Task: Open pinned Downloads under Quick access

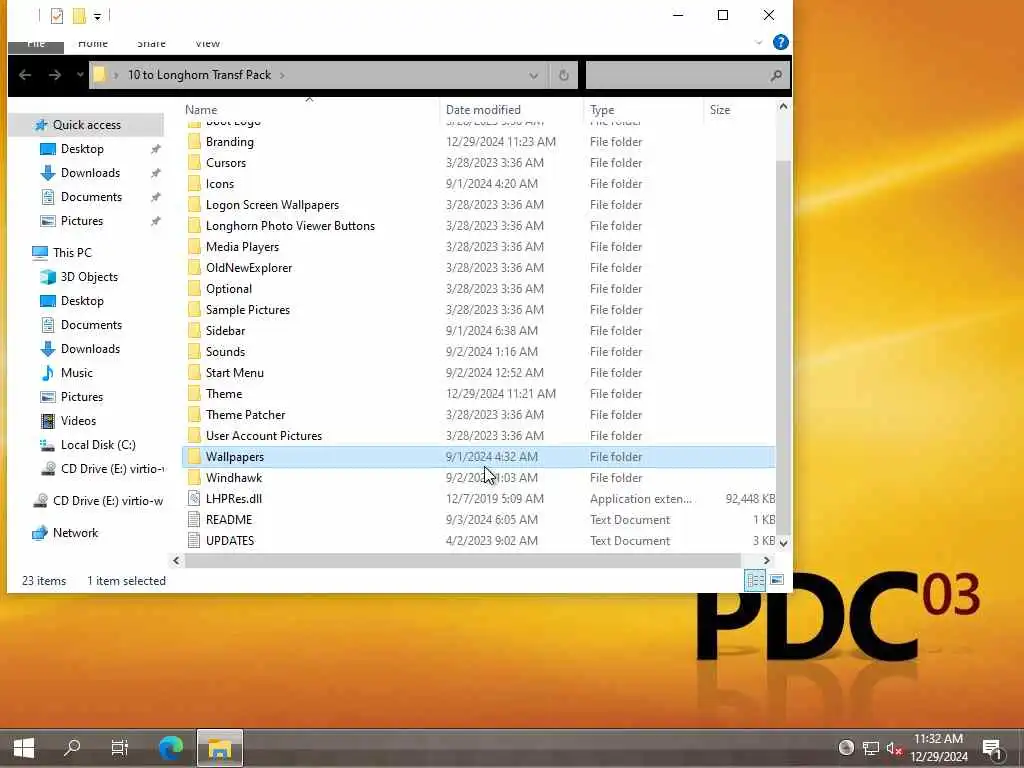Action: pyautogui.click(x=90, y=173)
